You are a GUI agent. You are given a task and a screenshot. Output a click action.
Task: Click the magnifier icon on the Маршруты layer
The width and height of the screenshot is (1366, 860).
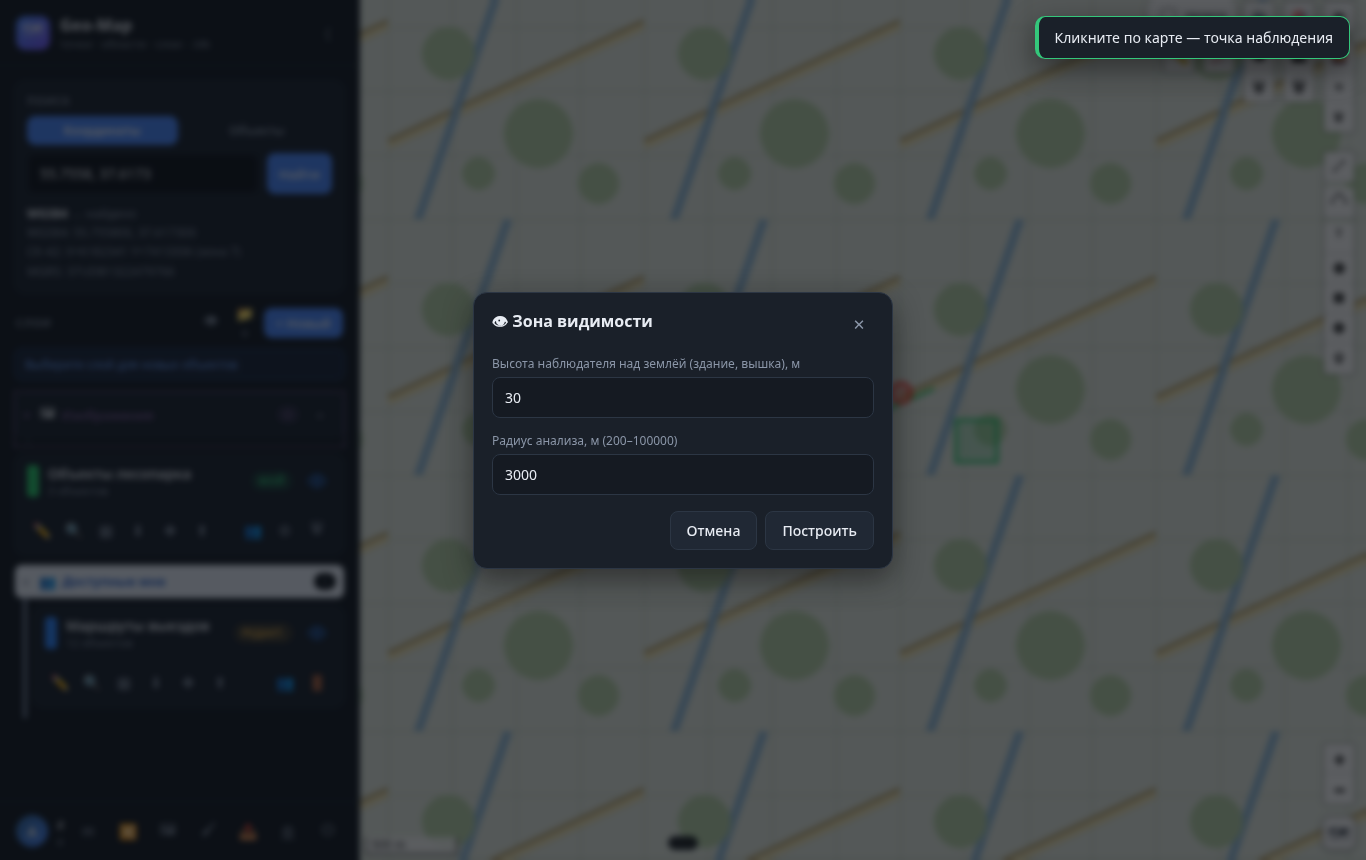[x=92, y=684]
